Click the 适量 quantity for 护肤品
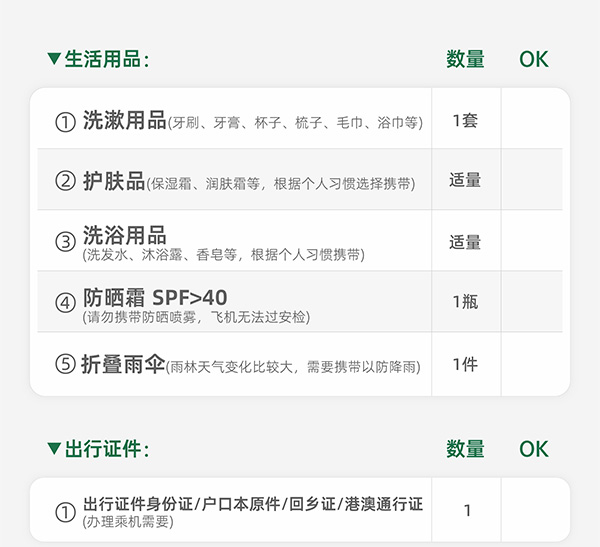Image resolution: width=600 pixels, height=547 pixels. click(465, 180)
